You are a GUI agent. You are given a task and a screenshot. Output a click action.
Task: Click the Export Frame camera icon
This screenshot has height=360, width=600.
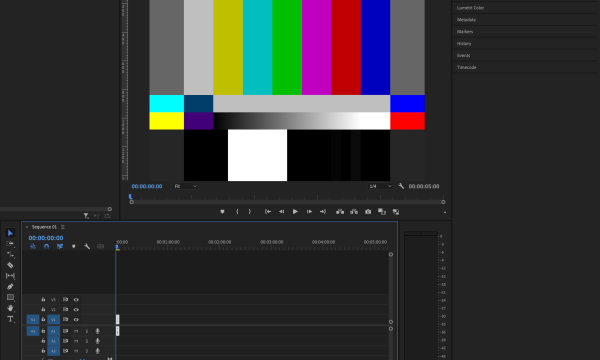(x=368, y=212)
